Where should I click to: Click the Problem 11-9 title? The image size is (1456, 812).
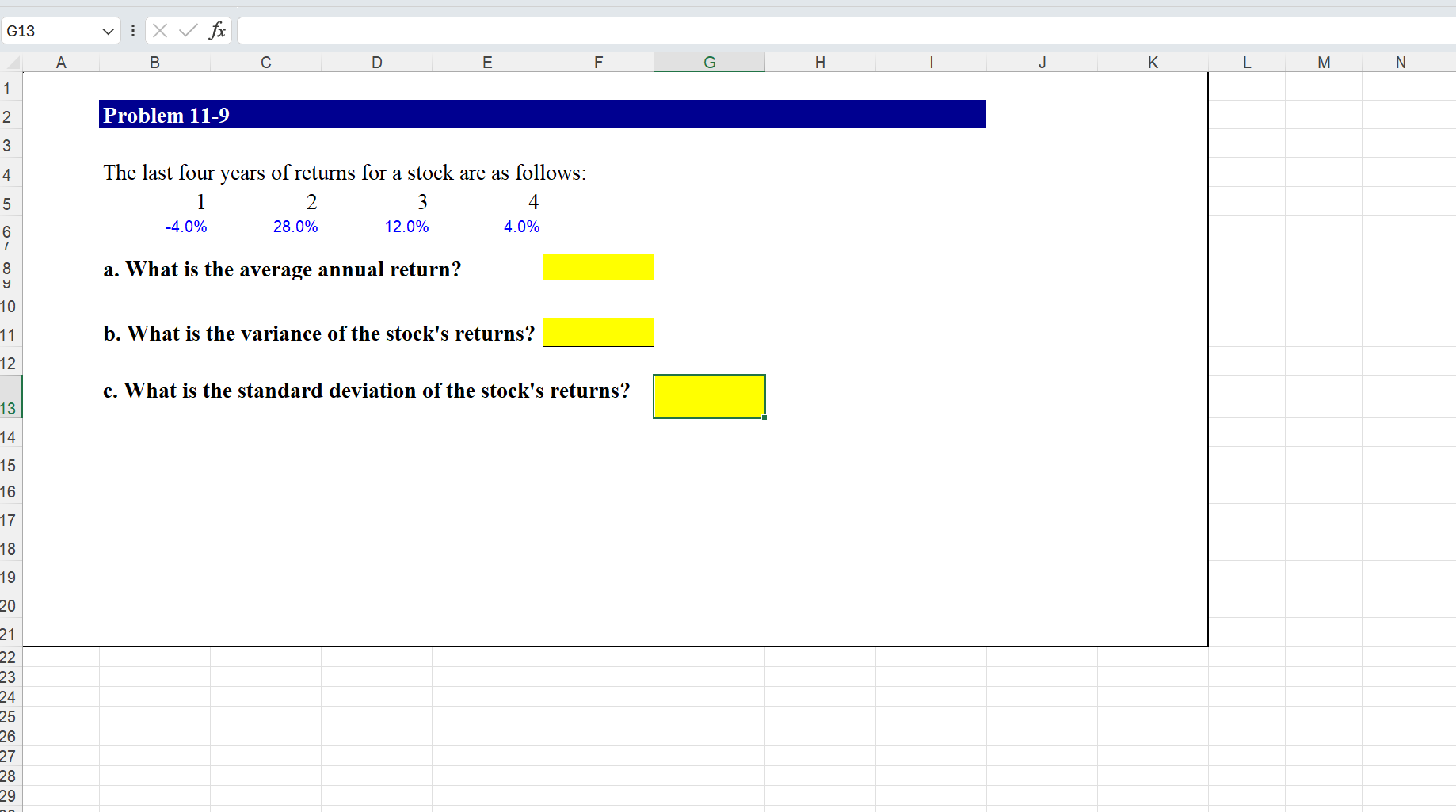[166, 116]
